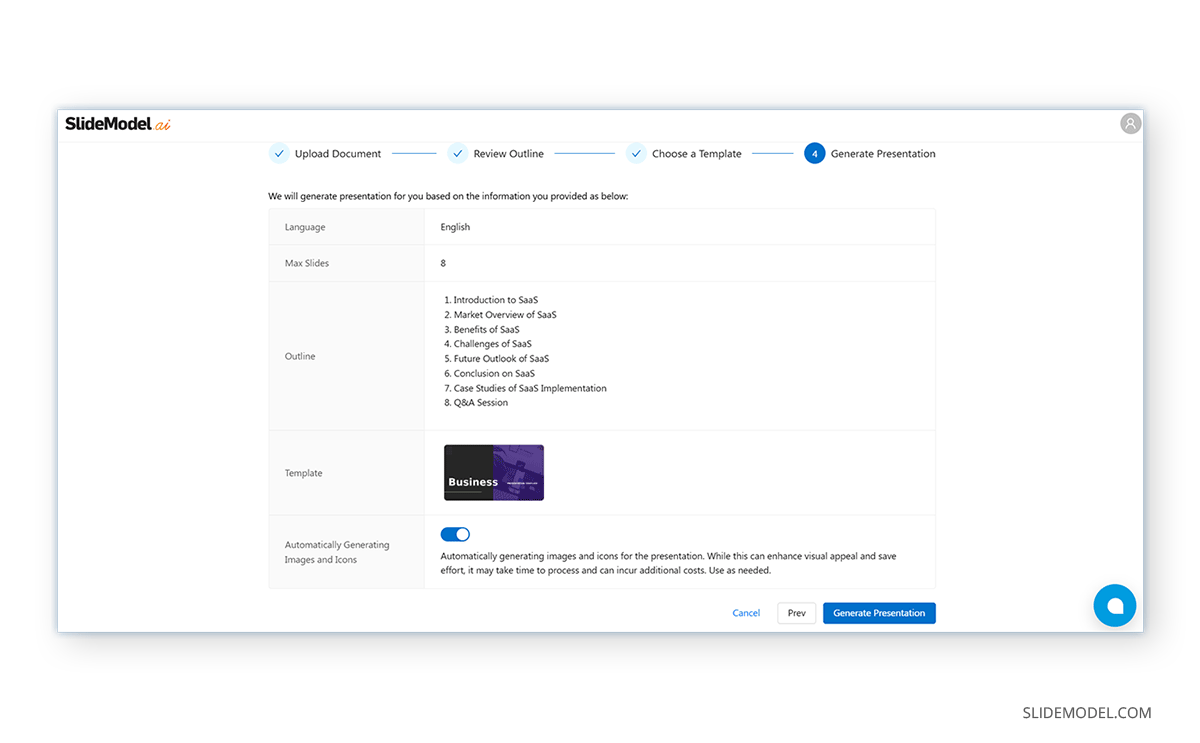The width and height of the screenshot is (1200, 743).
Task: Go to the Upload Document step
Action: click(338, 153)
